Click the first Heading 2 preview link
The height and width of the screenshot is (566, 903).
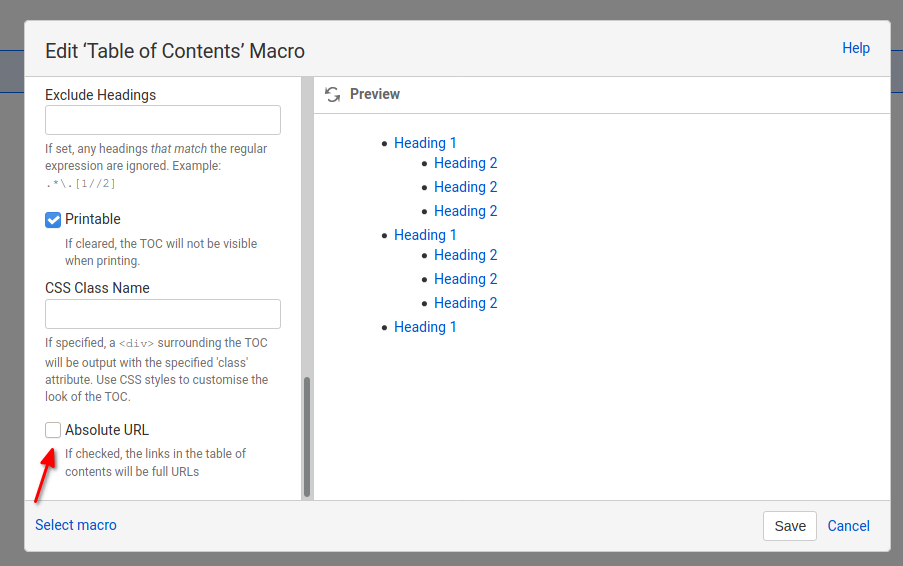coord(465,163)
